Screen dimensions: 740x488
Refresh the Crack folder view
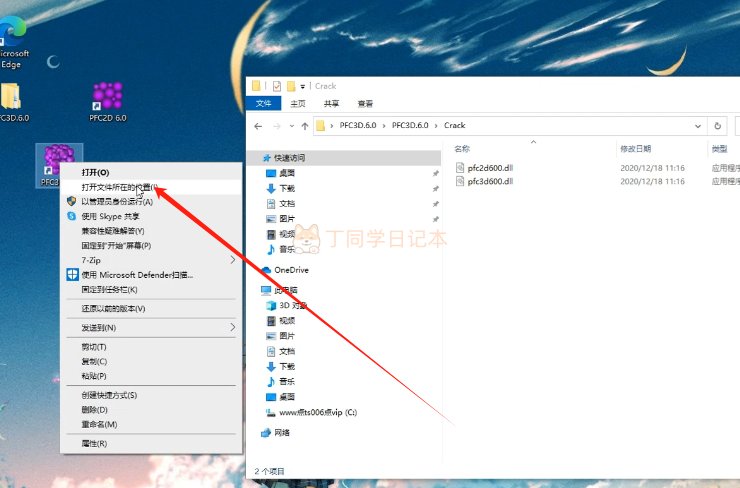tap(717, 126)
